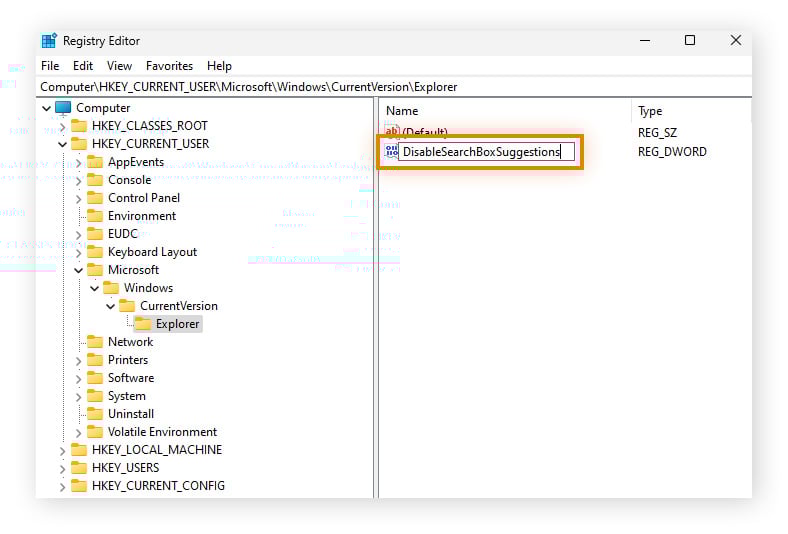
Task: Click the Microsoft folder icon
Action: [x=95, y=270]
